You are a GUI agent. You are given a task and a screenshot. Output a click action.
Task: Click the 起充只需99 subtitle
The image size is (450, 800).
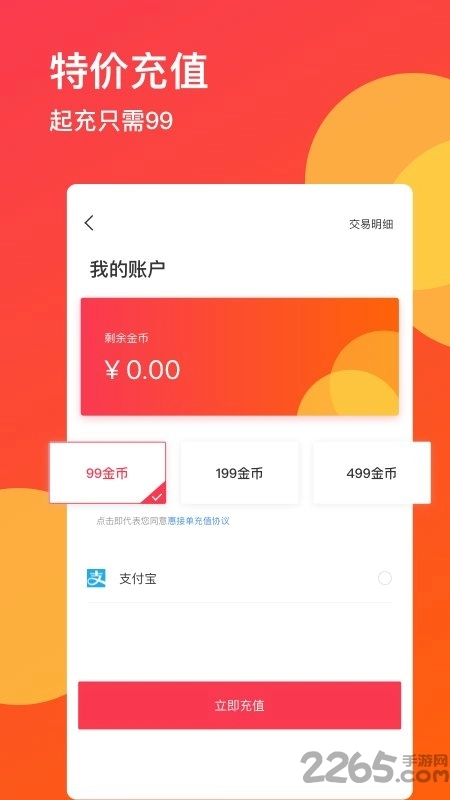pos(111,121)
